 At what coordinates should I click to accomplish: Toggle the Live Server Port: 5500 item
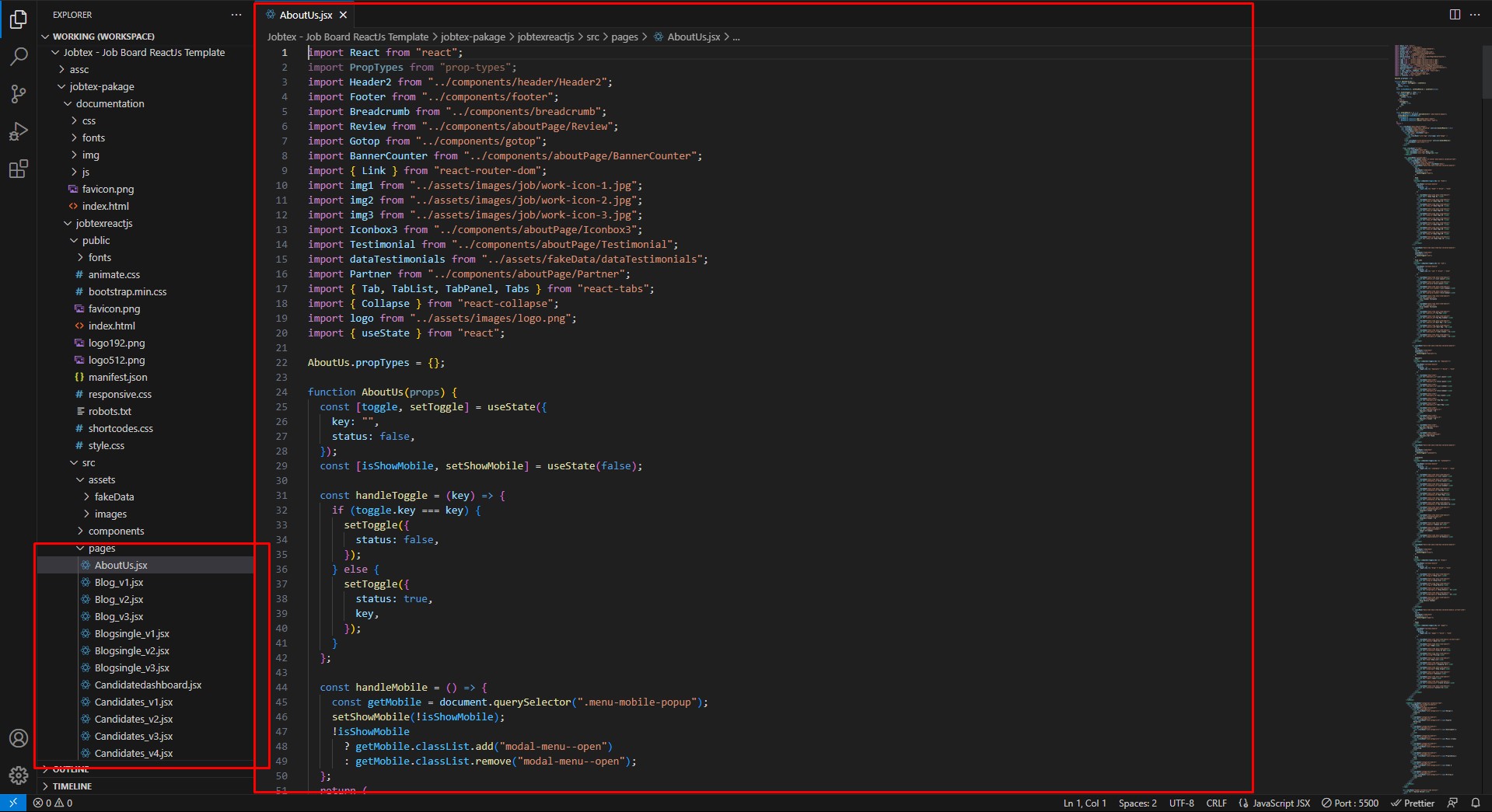point(1350,803)
